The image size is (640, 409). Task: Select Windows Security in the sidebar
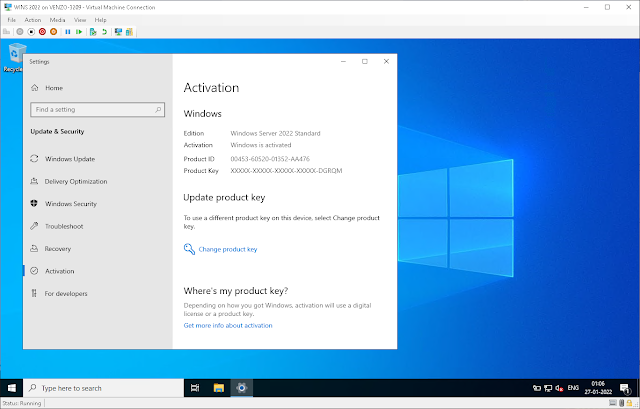(98, 204)
